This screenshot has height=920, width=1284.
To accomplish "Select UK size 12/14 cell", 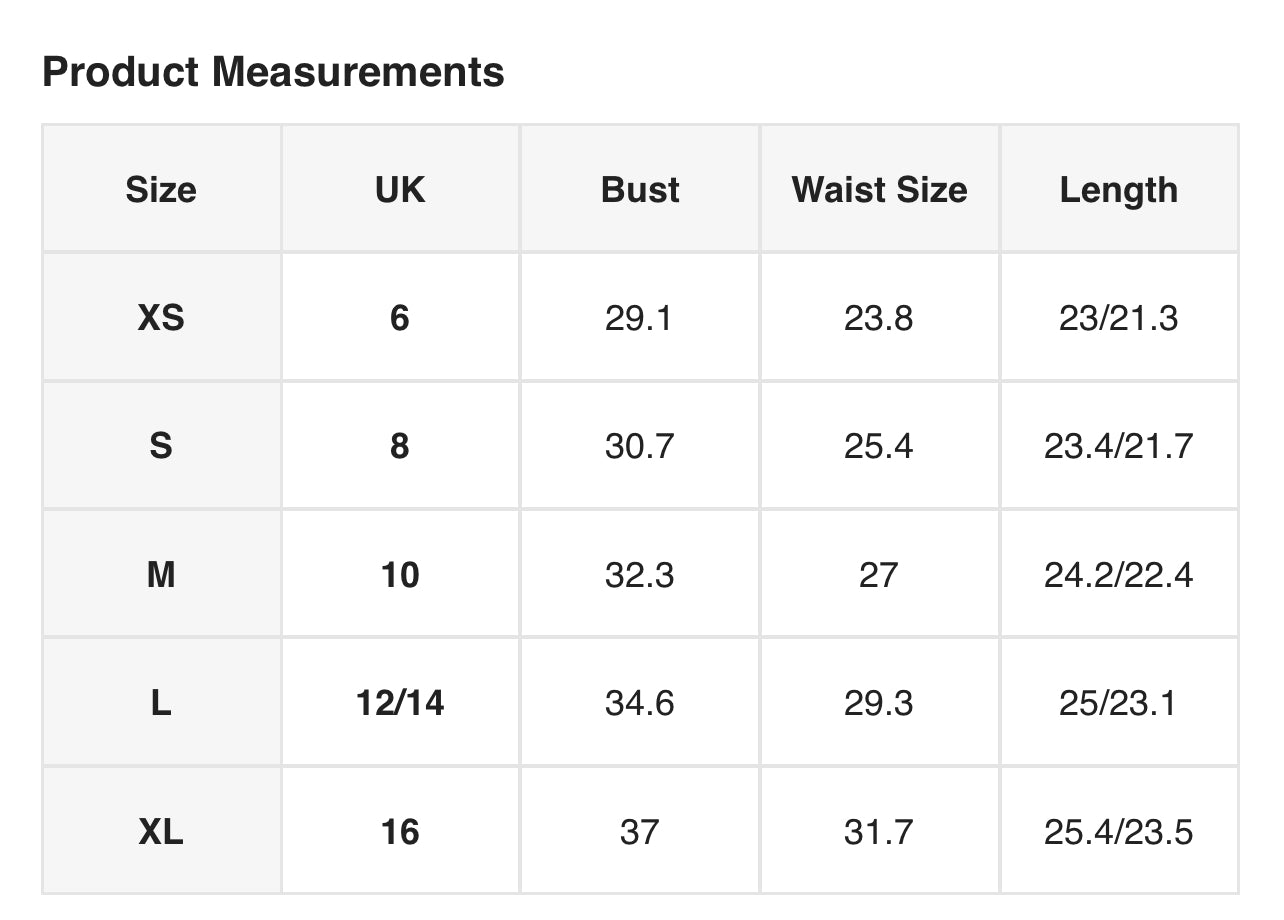I will coord(400,703).
